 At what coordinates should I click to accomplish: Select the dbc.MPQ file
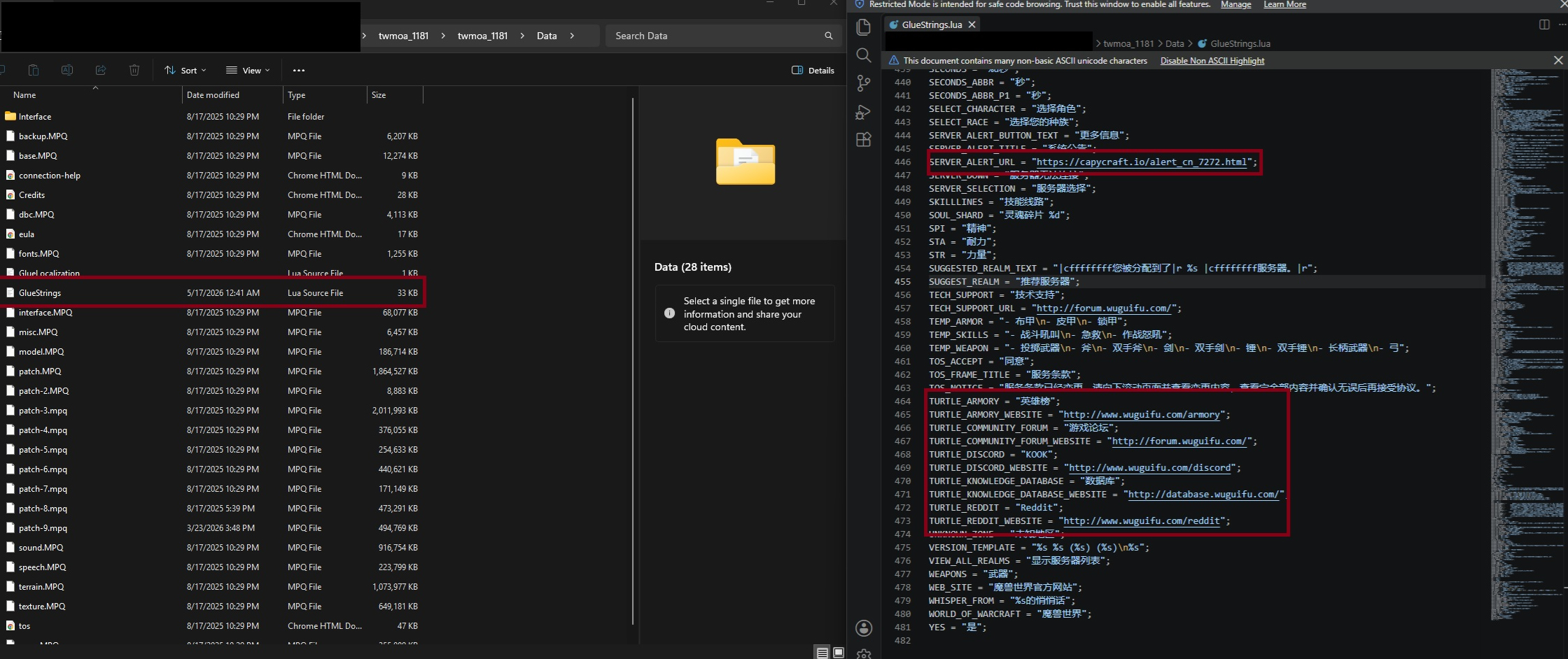211,214
